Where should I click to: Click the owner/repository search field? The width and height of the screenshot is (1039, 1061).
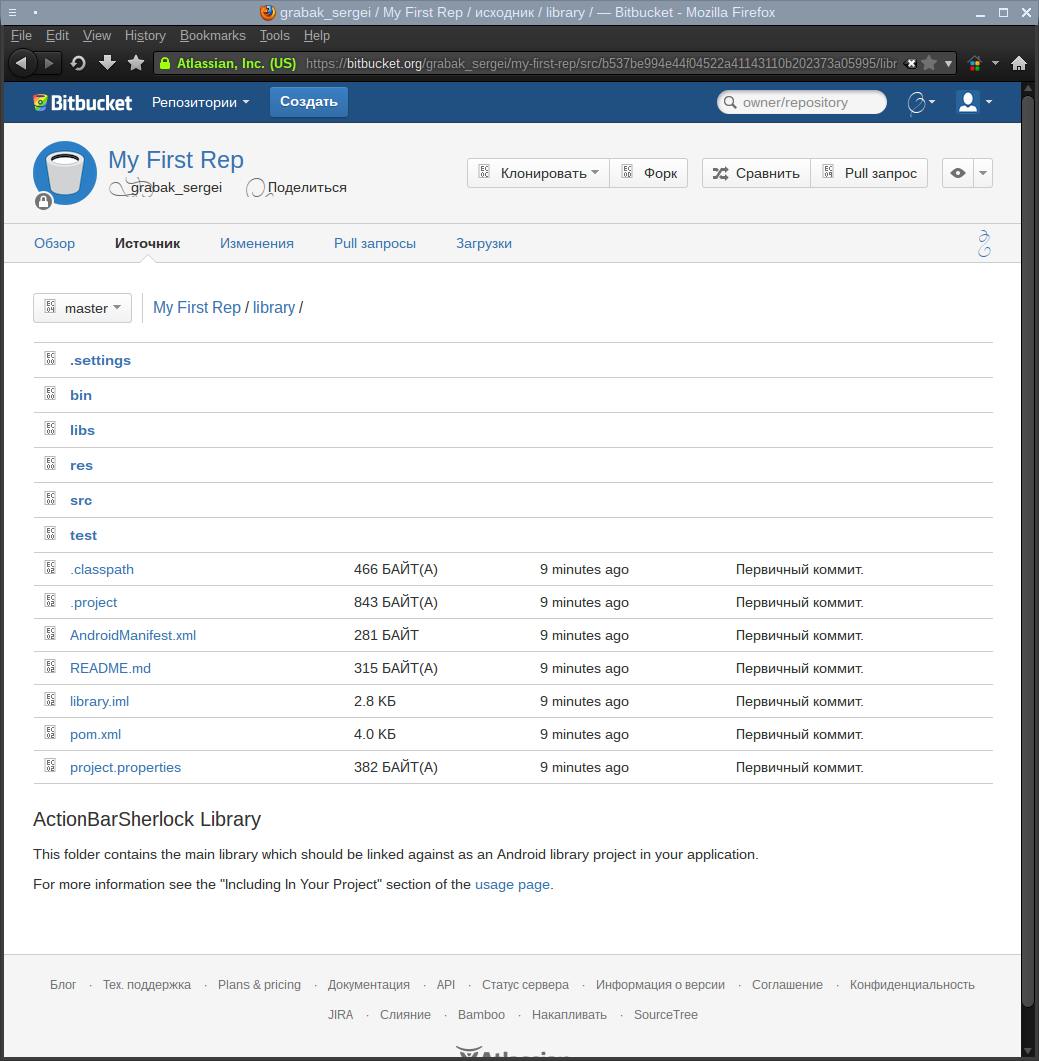pyautogui.click(x=800, y=101)
